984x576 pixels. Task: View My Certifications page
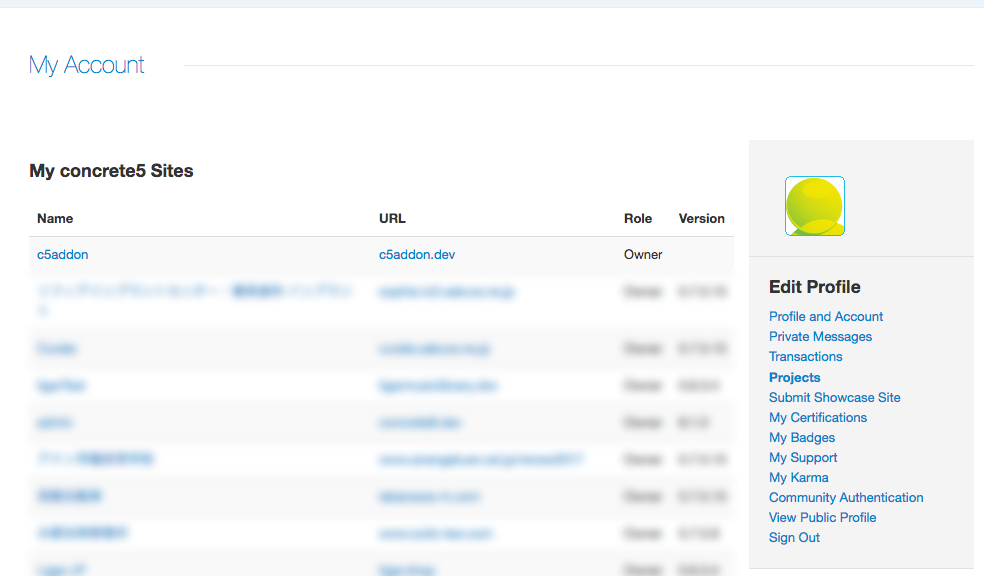click(818, 417)
